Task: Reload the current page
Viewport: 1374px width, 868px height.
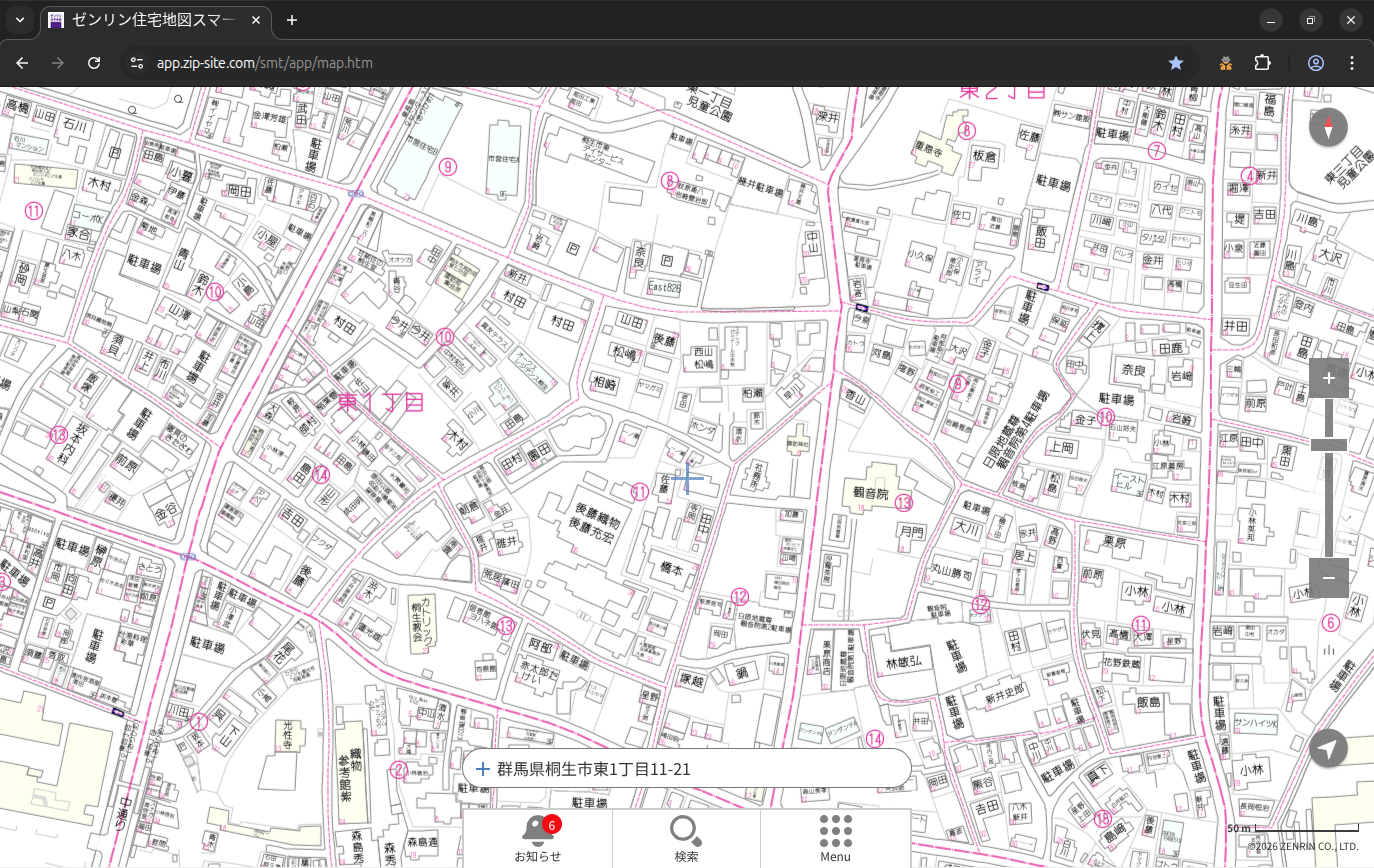Action: tap(94, 63)
